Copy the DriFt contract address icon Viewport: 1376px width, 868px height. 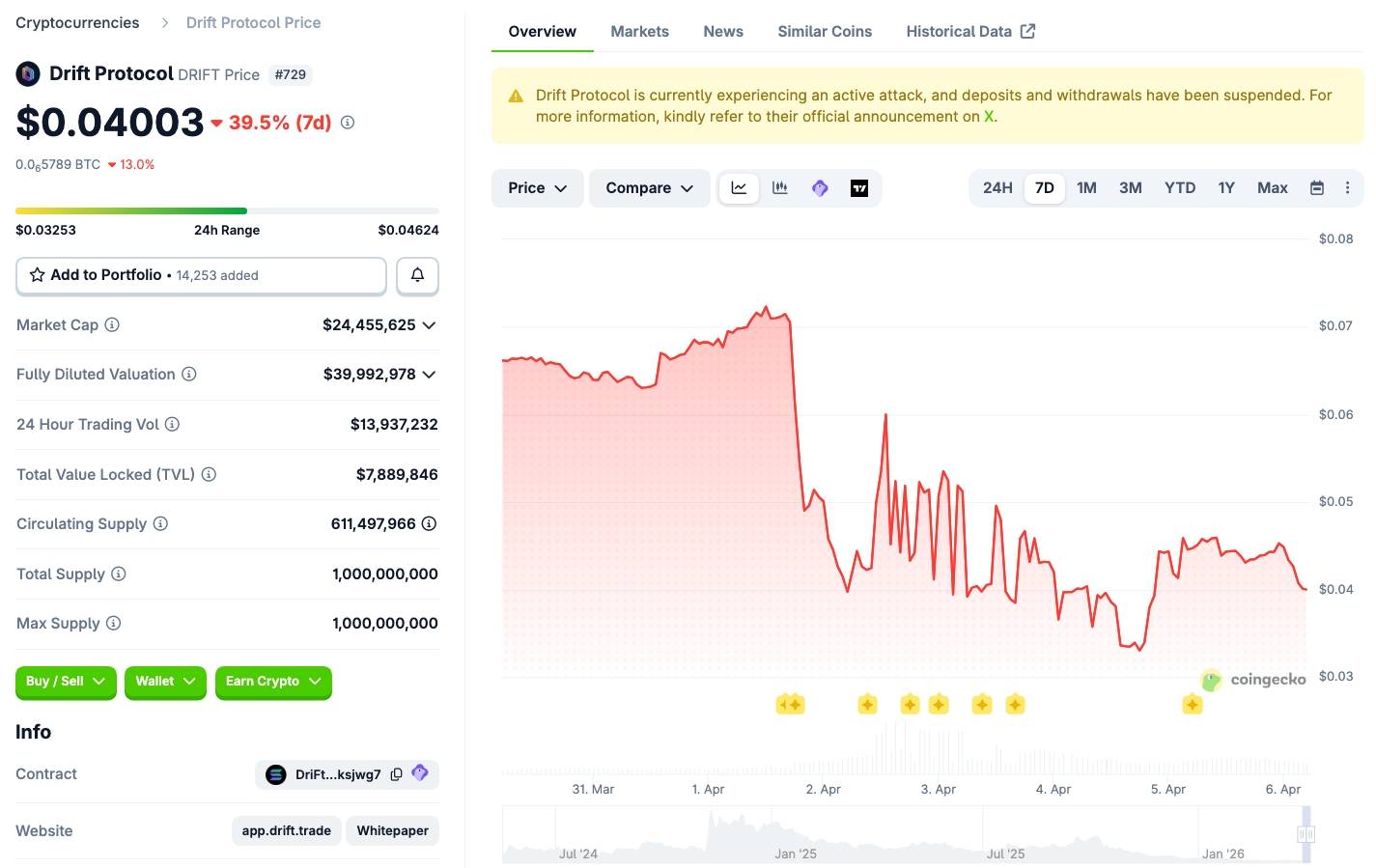(x=396, y=773)
